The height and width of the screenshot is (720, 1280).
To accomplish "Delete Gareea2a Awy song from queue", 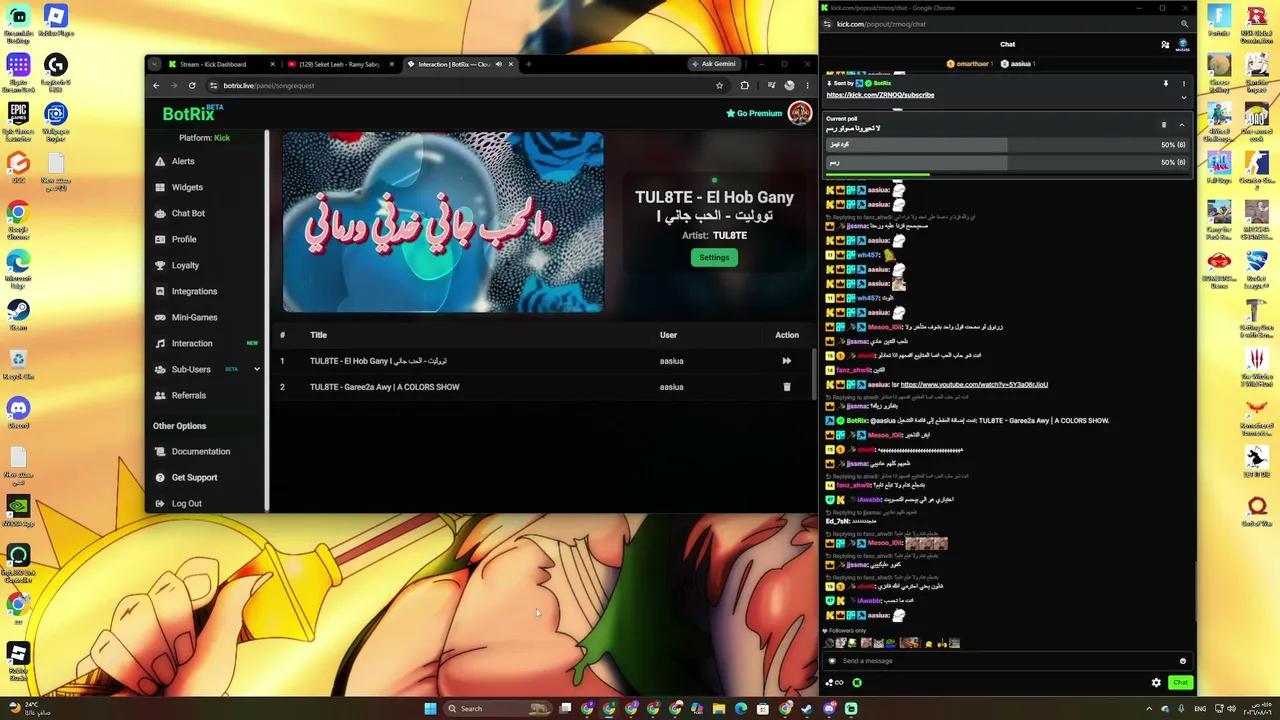I will click(786, 387).
